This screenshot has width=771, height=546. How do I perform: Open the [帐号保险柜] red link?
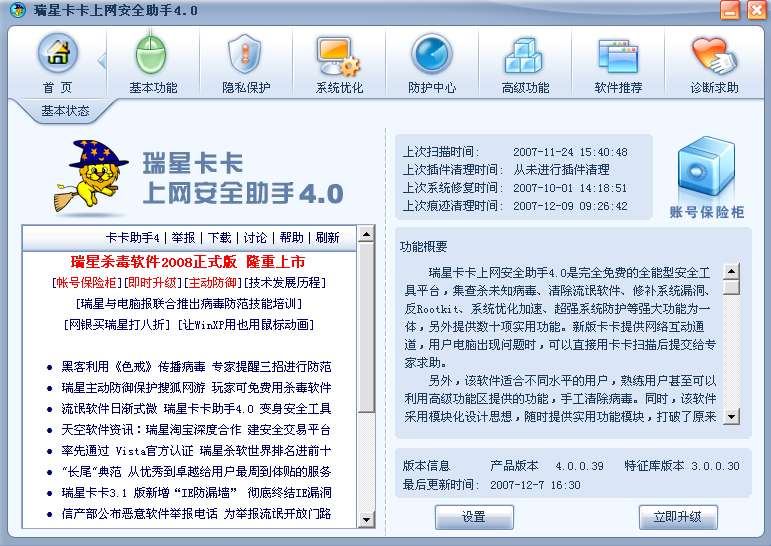[x=86, y=283]
